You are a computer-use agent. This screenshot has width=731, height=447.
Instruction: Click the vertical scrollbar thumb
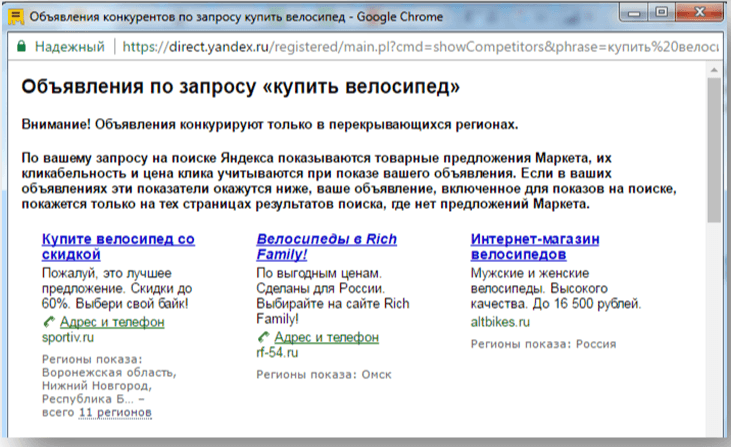(x=714, y=150)
